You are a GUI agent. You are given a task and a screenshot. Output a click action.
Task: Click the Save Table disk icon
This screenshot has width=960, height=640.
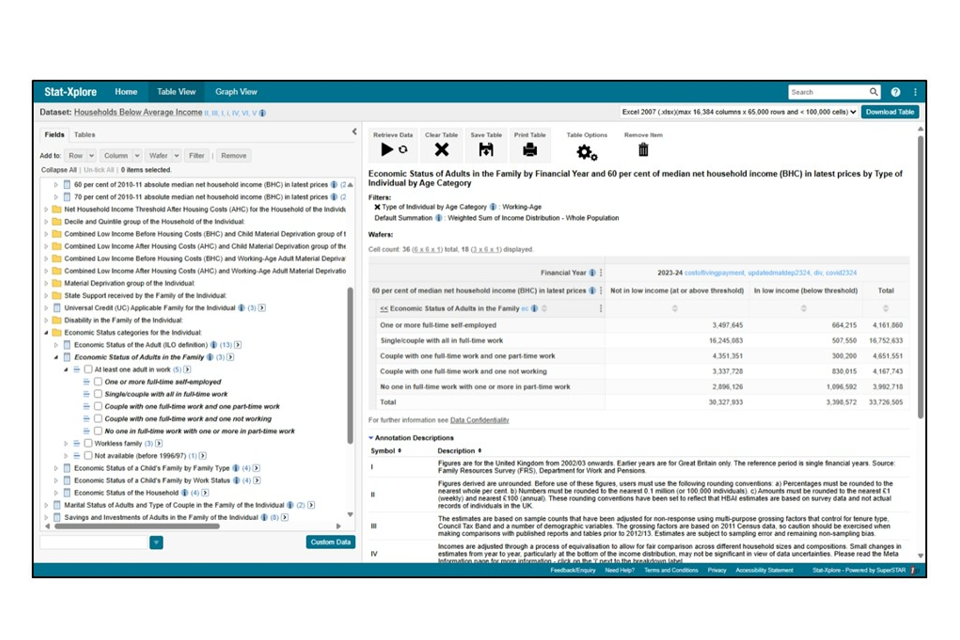click(x=486, y=150)
